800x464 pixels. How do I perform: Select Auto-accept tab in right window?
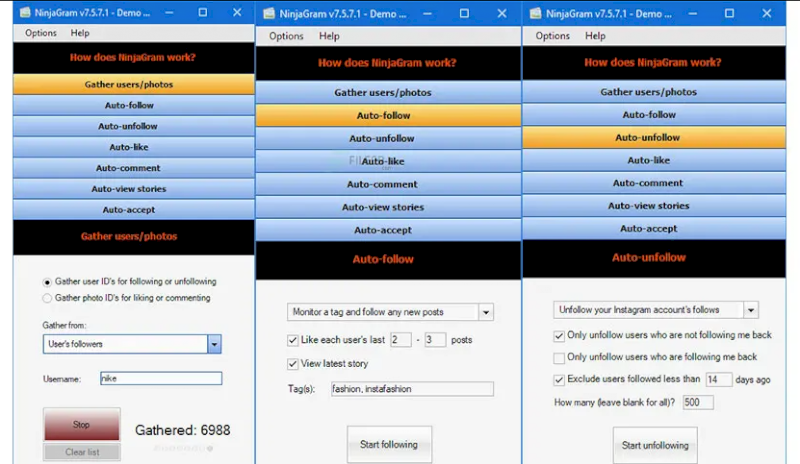tap(654, 229)
